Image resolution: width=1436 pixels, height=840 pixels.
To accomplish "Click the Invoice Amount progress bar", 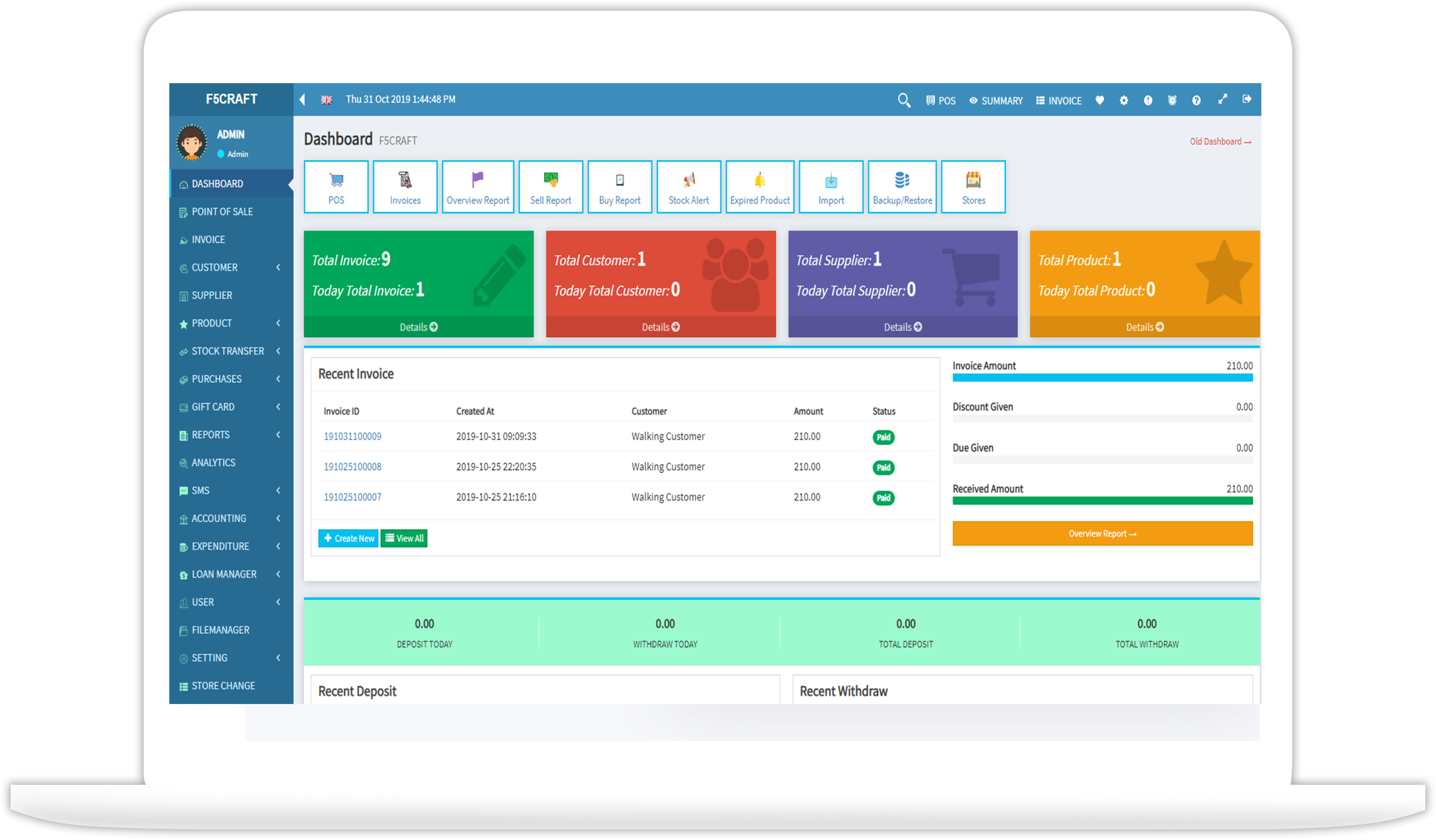I will coord(1102,378).
